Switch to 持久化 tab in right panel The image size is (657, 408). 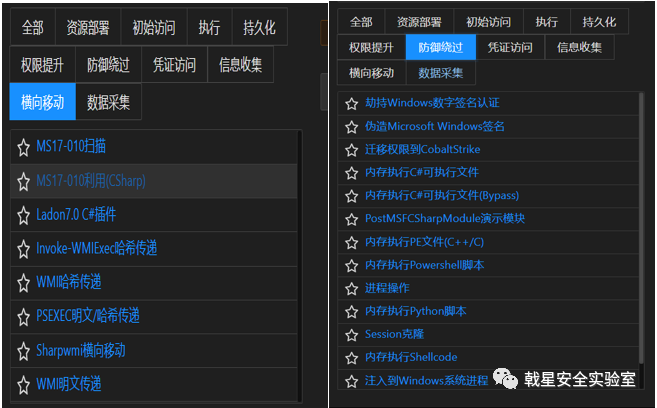click(x=599, y=22)
